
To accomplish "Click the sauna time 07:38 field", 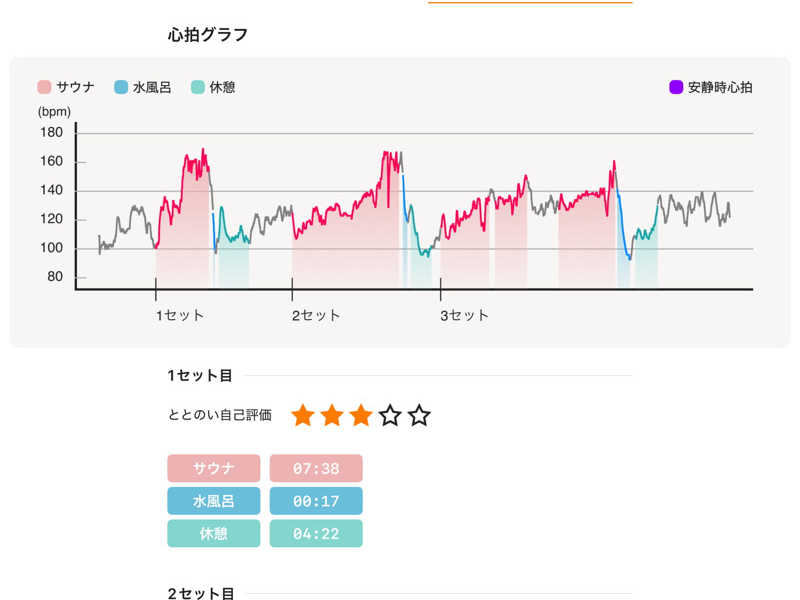I will tap(316, 468).
